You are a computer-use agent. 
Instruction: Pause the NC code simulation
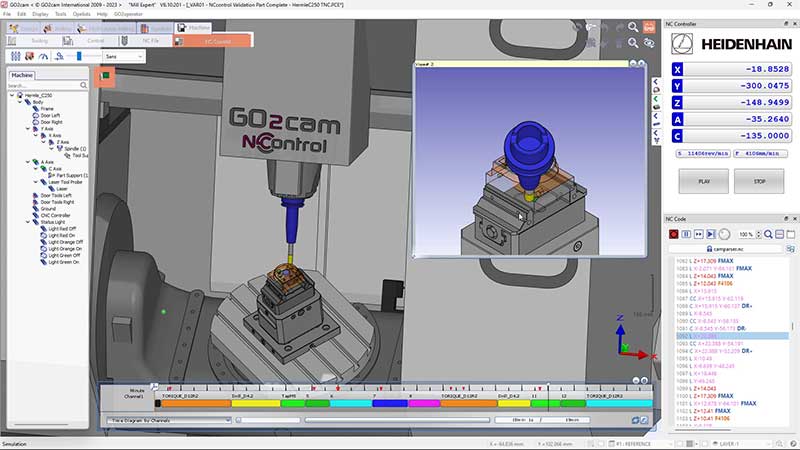coord(686,233)
